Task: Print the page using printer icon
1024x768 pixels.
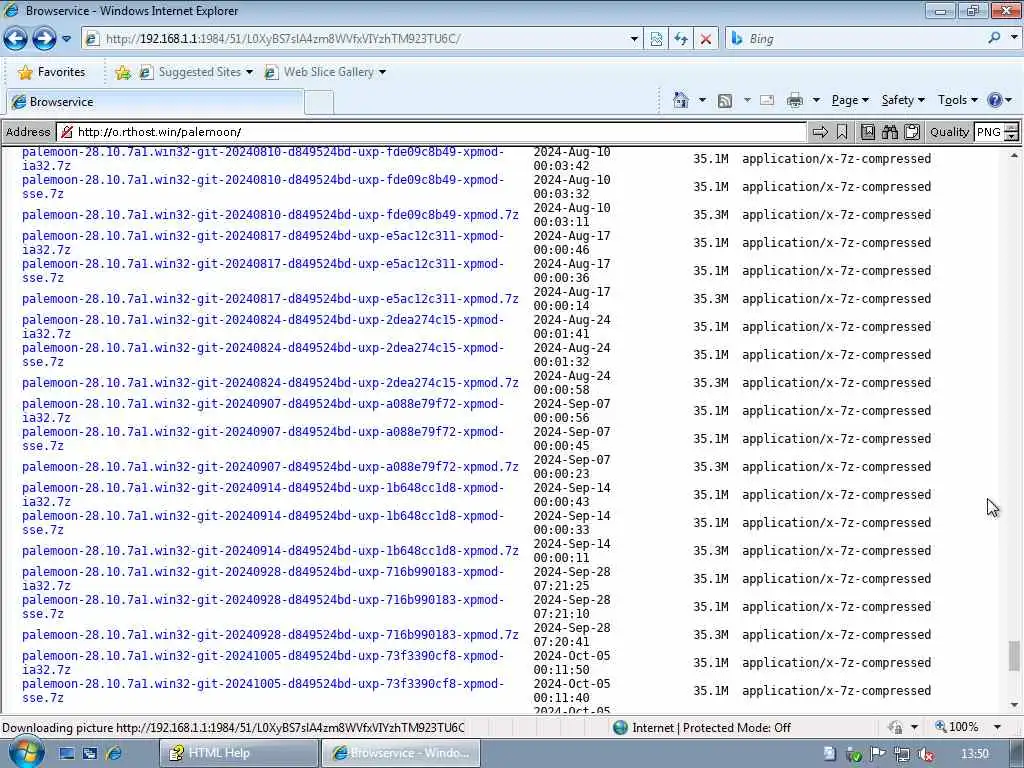Action: [x=794, y=101]
